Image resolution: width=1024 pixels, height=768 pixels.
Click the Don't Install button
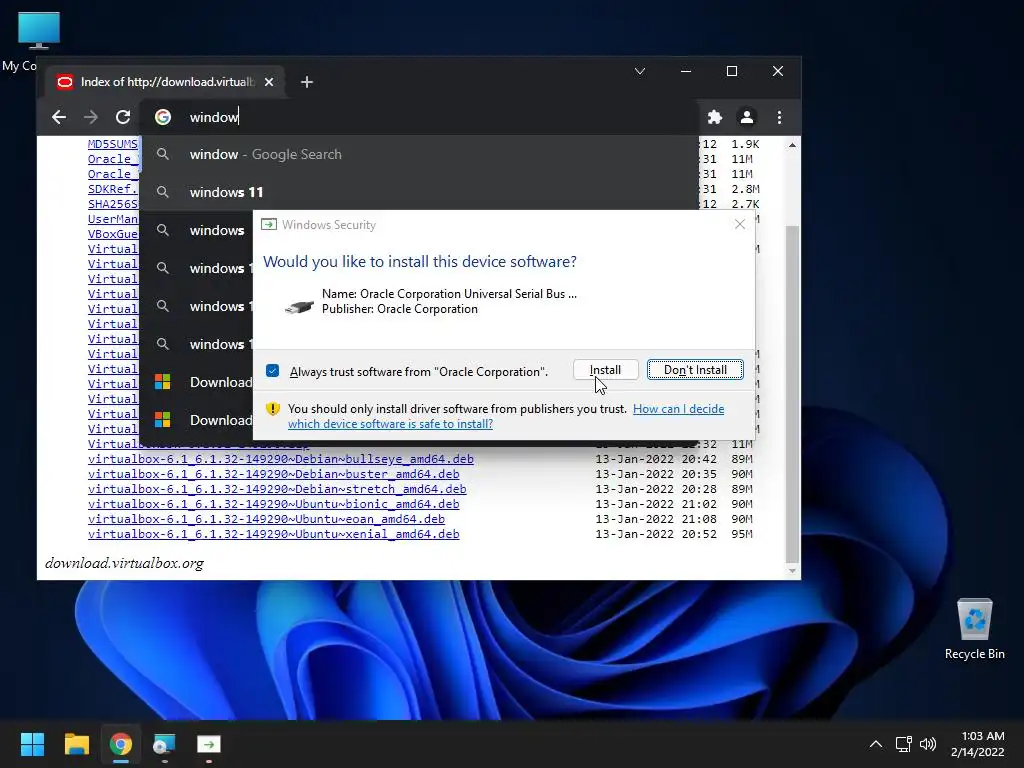695,370
